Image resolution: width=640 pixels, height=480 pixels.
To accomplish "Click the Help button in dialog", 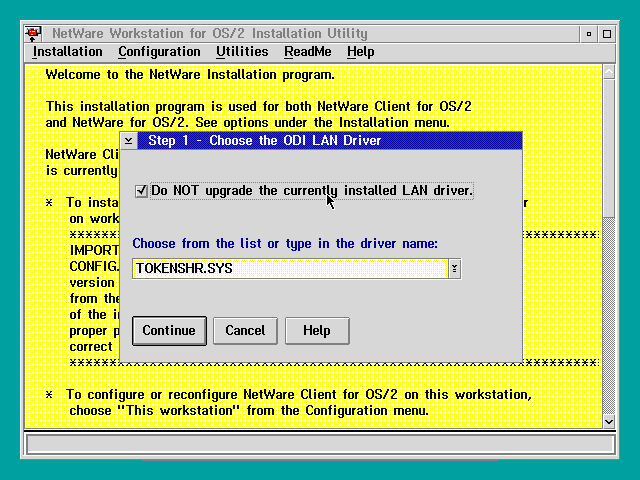I will click(317, 331).
